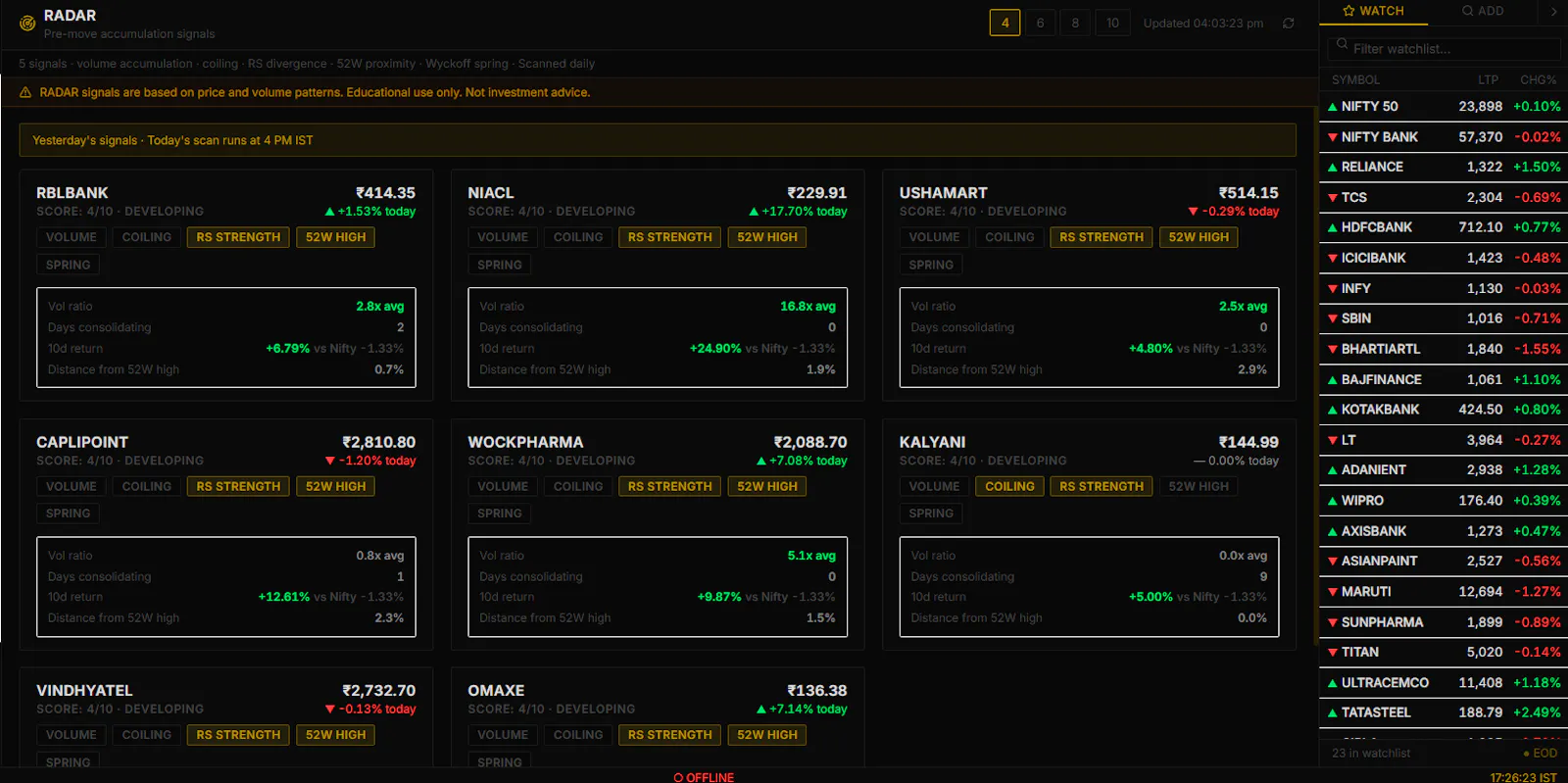Click the chevron arrow beside the ADD tab
1568x783 pixels.
pos(1553,11)
